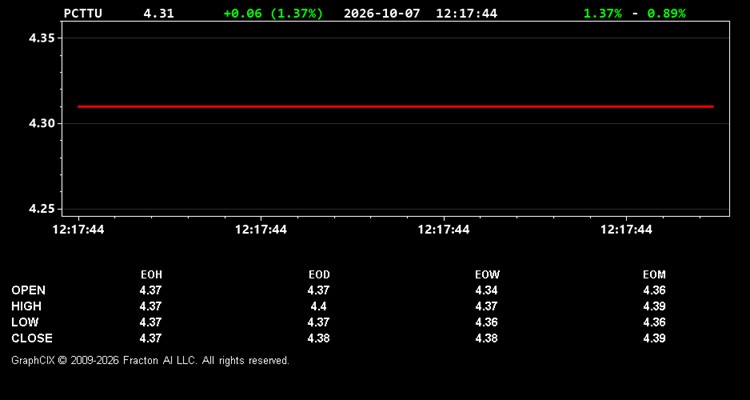Viewport: 750px width, 400px height.
Task: Click the EOW LOW value 4.36
Action: tap(486, 322)
